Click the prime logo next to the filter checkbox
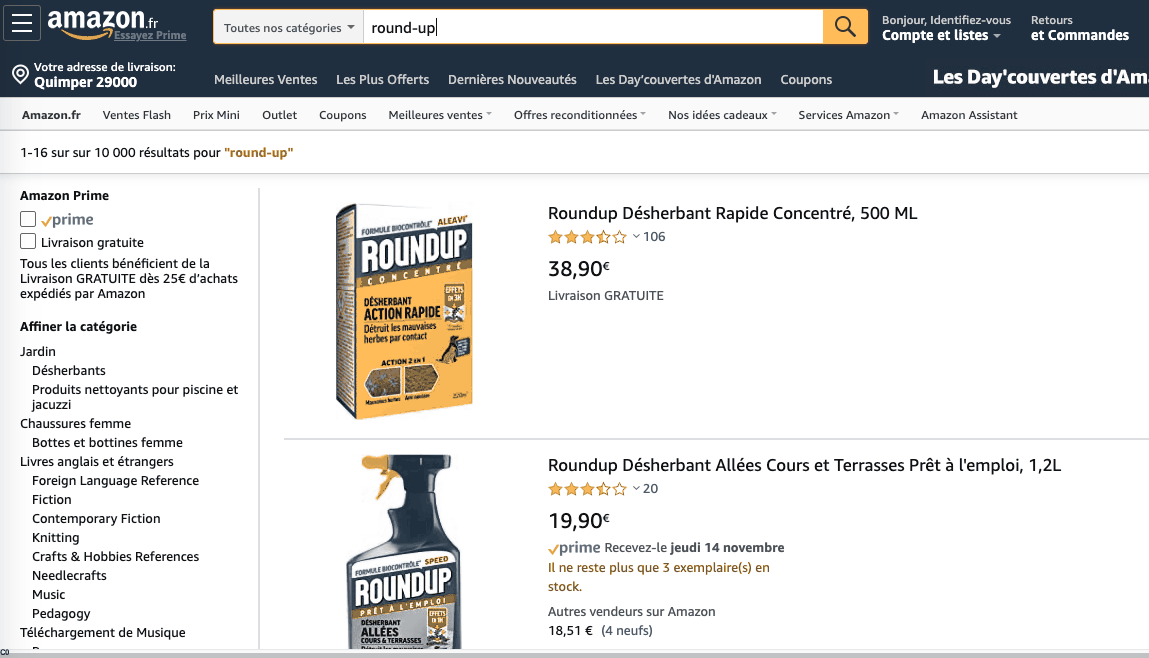 70,218
